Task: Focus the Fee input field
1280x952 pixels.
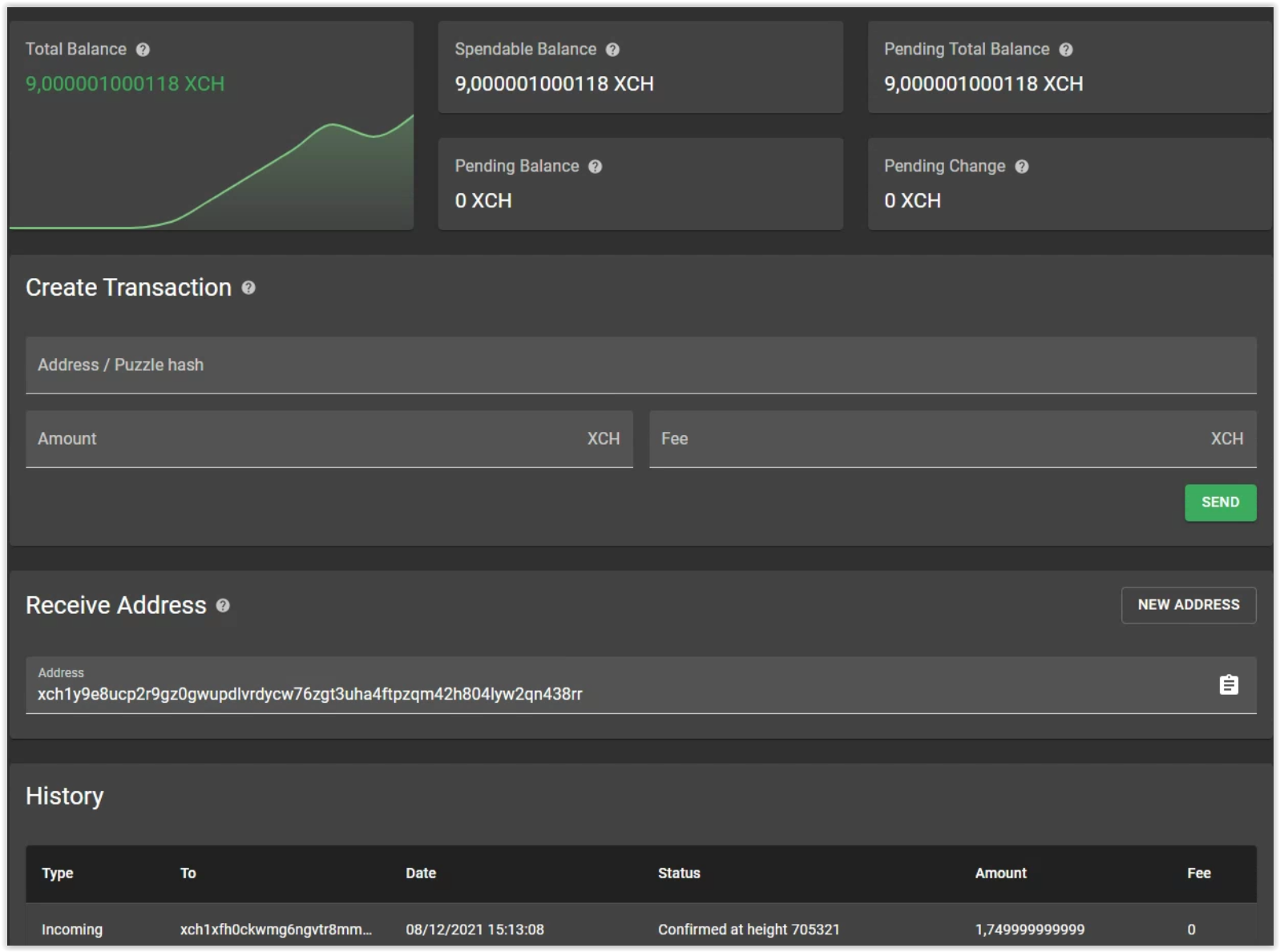Action: [x=952, y=439]
